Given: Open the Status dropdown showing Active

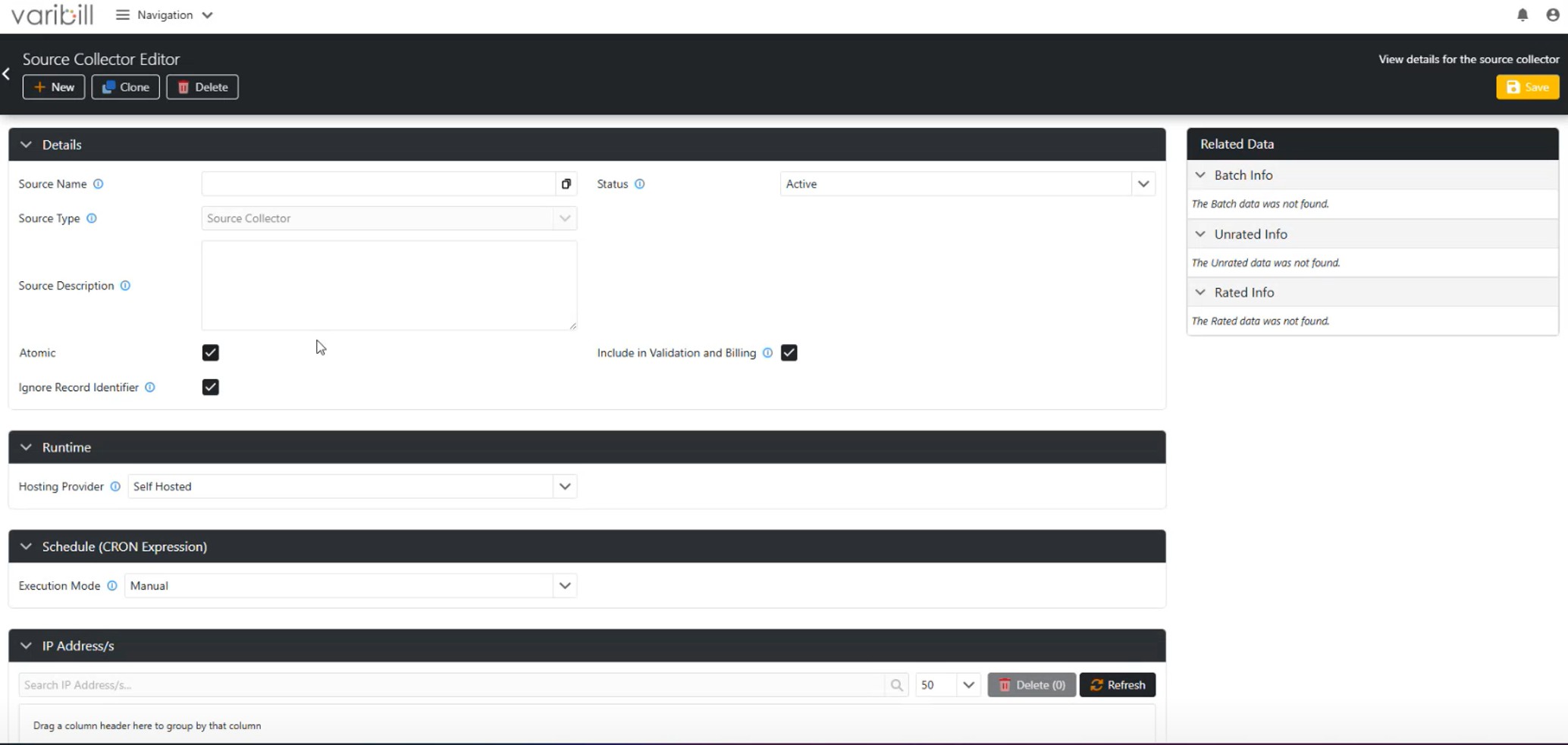Looking at the screenshot, I should click(1143, 183).
